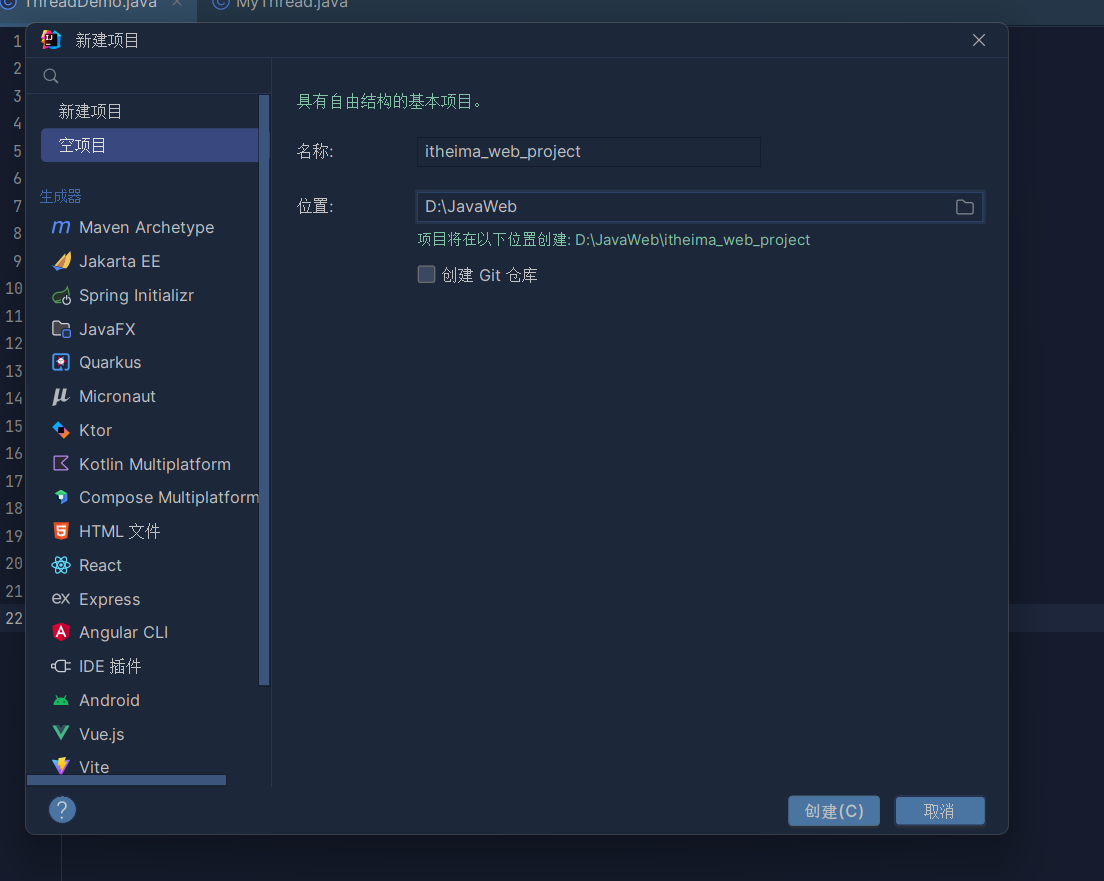
Task: Click editor line number 22
Action: click(x=14, y=618)
